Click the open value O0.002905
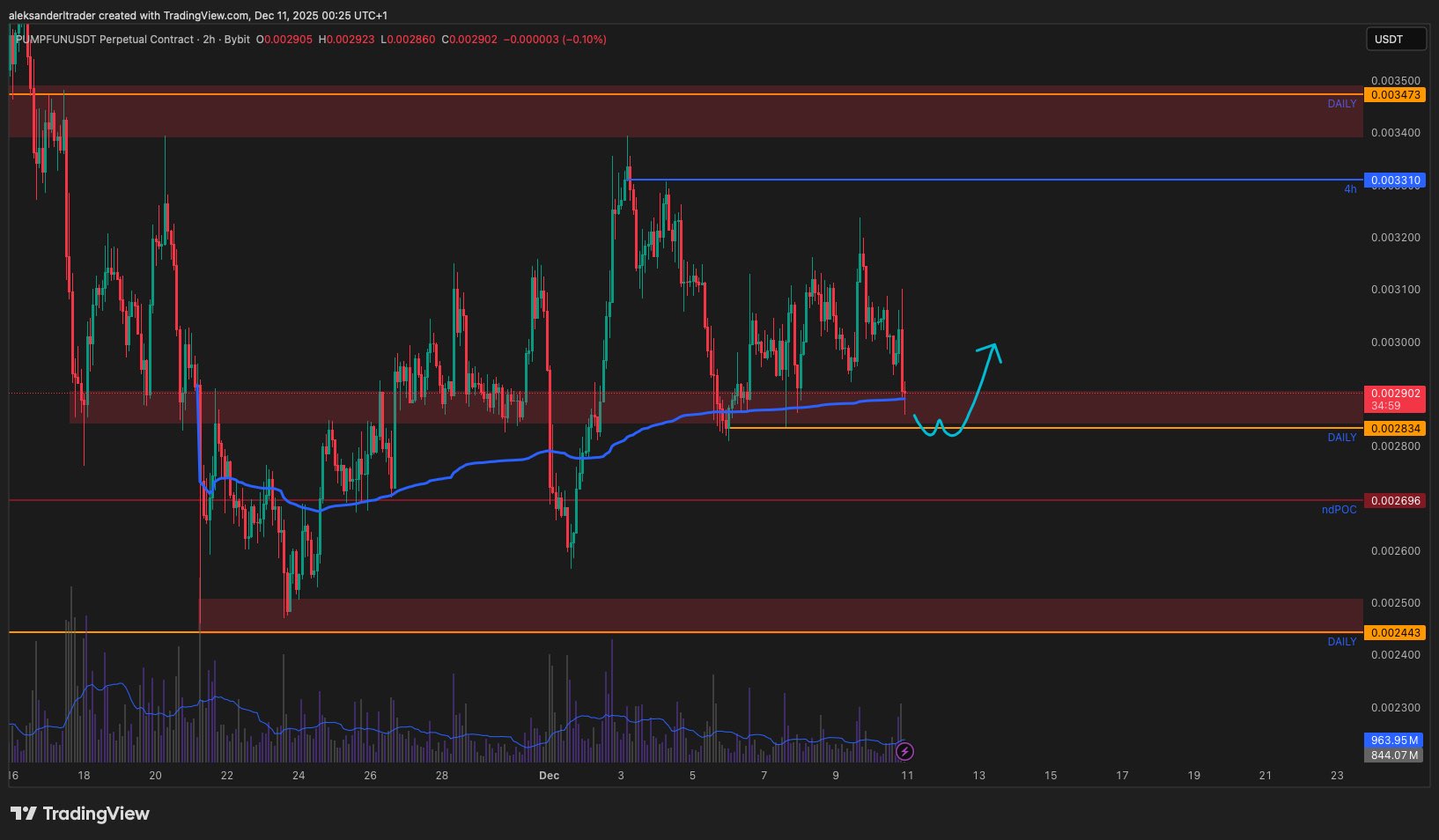 284,40
